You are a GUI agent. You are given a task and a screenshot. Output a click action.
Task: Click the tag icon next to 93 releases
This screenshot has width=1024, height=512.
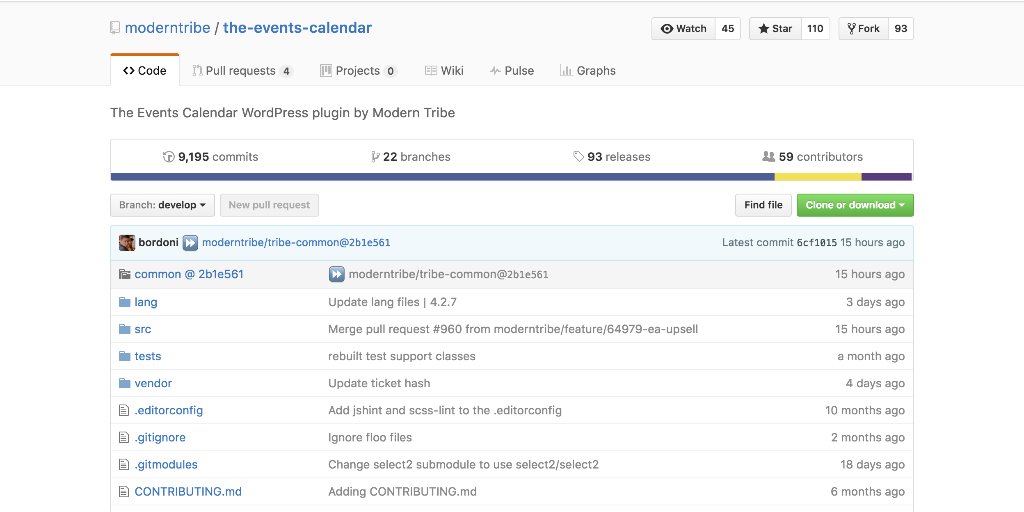coord(578,157)
